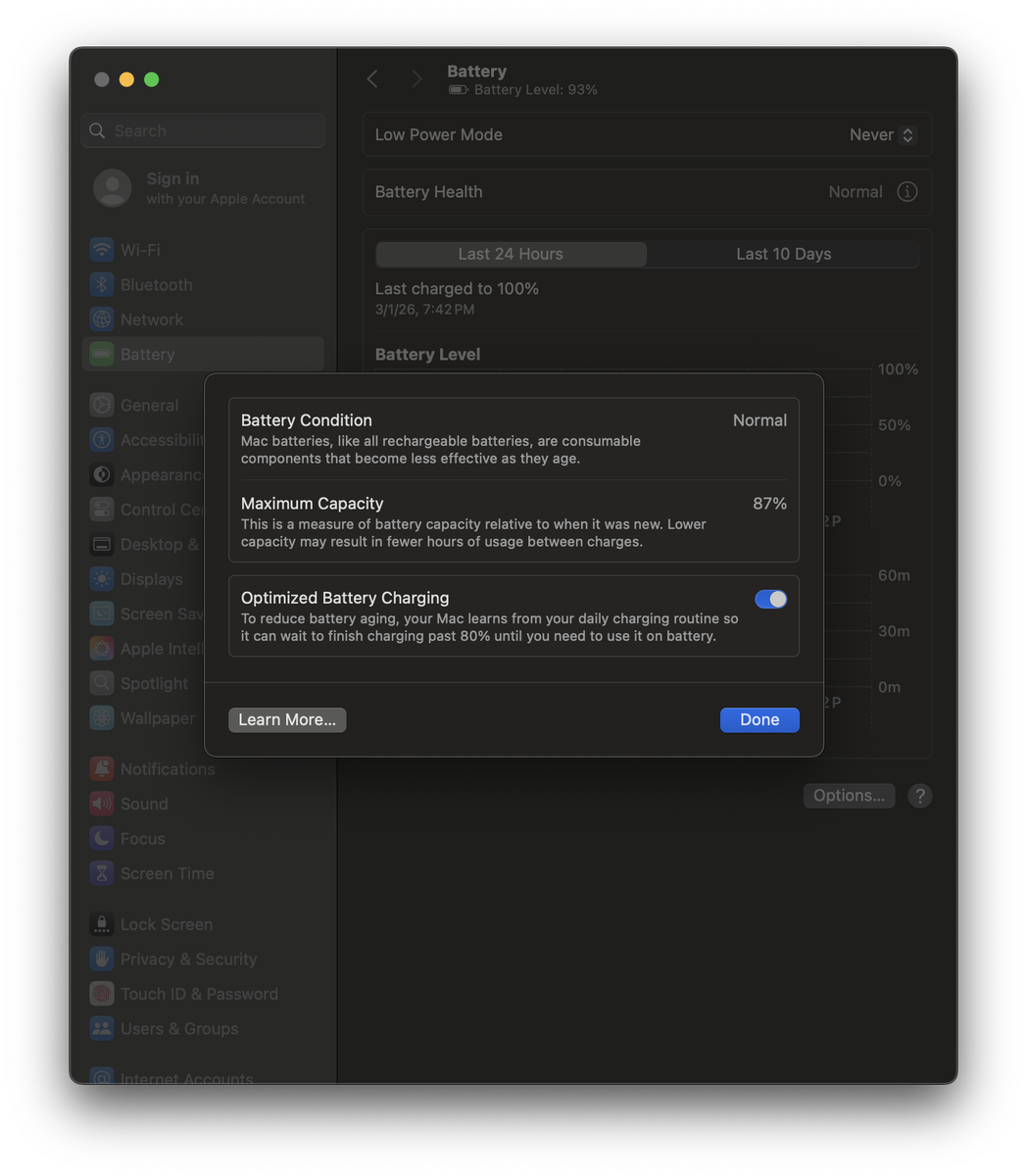Image resolution: width=1027 pixels, height=1176 pixels.
Task: Click the Search field in sidebar
Action: coord(204,130)
